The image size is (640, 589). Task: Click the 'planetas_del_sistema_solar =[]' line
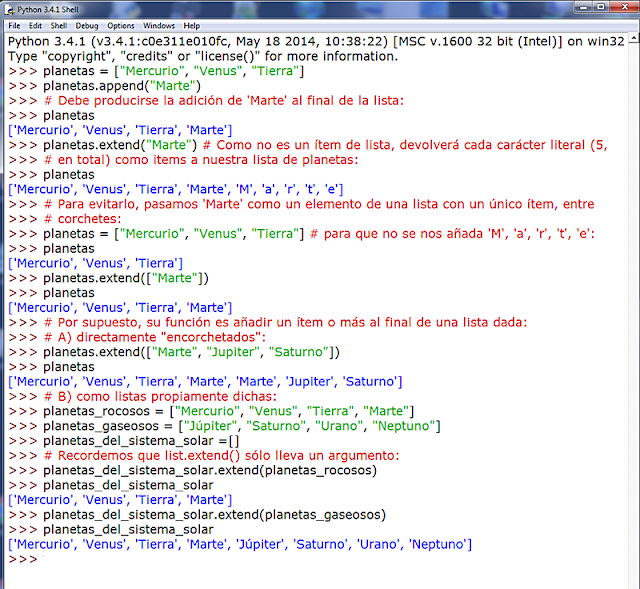(124, 441)
